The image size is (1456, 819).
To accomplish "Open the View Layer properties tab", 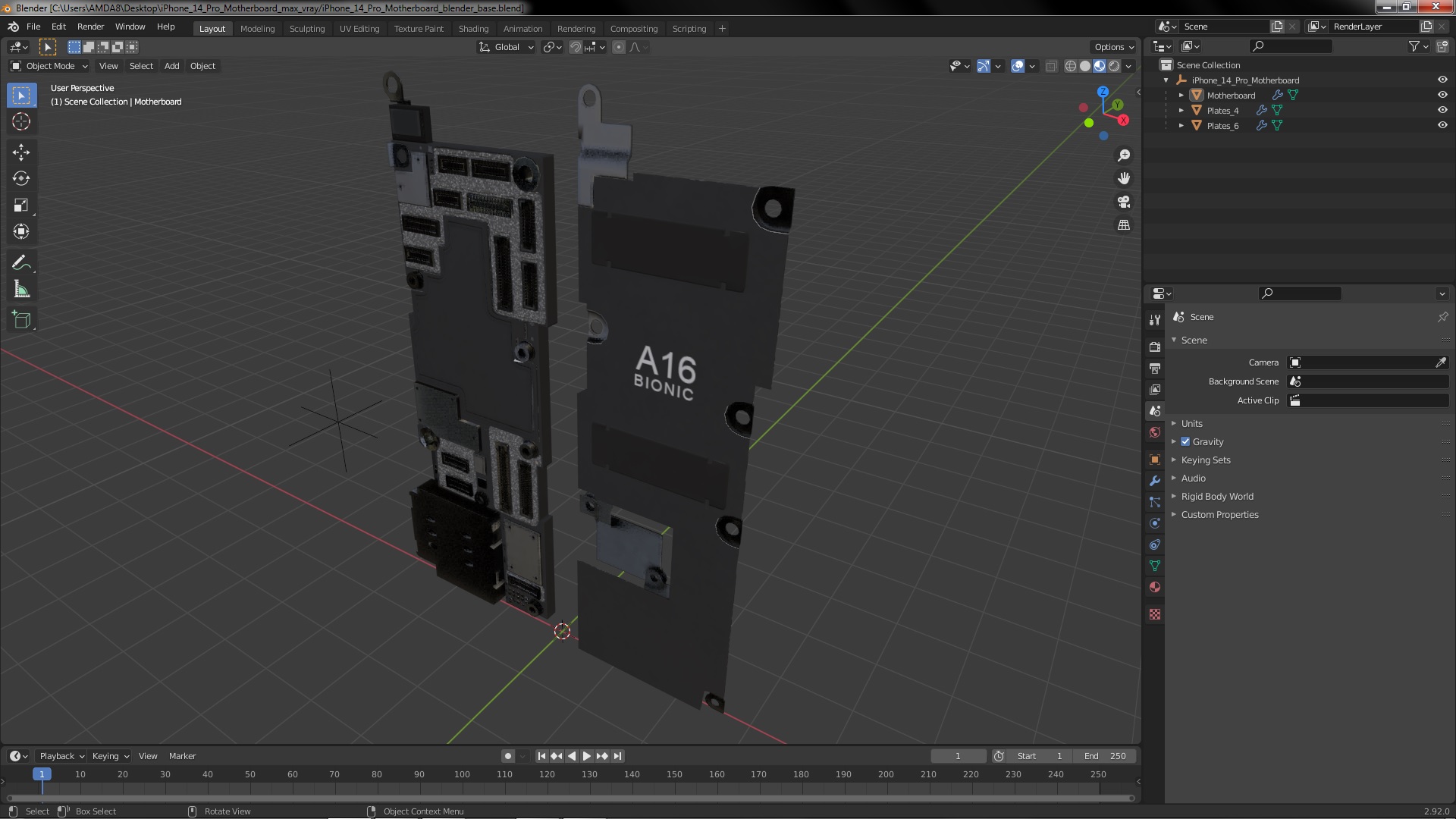I will pos(1155,389).
